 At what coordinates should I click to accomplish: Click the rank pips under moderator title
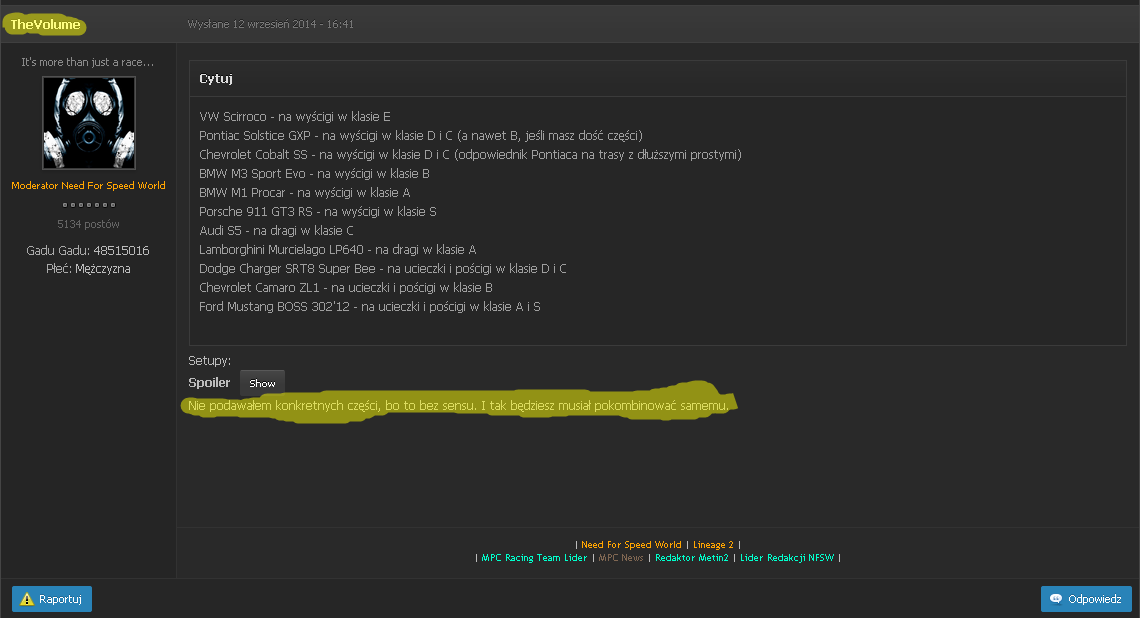tap(89, 205)
